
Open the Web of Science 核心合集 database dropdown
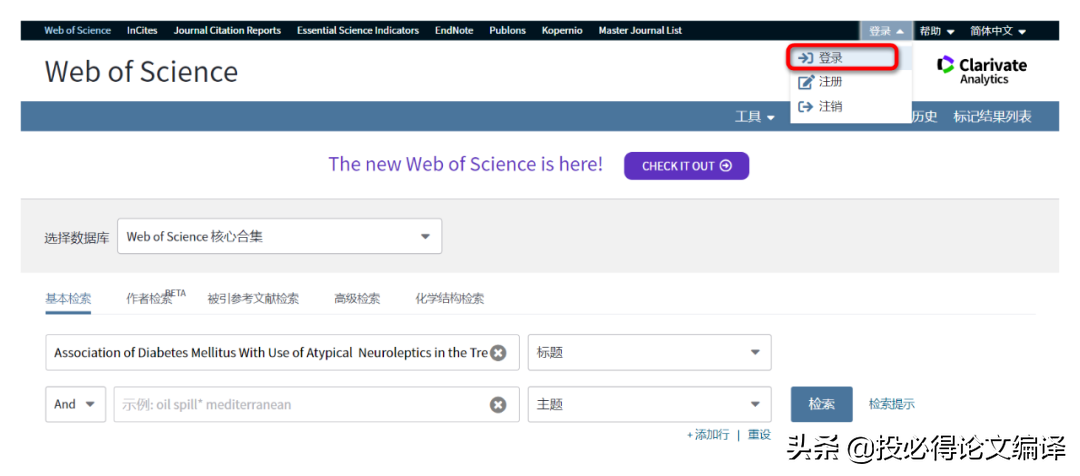click(279, 237)
